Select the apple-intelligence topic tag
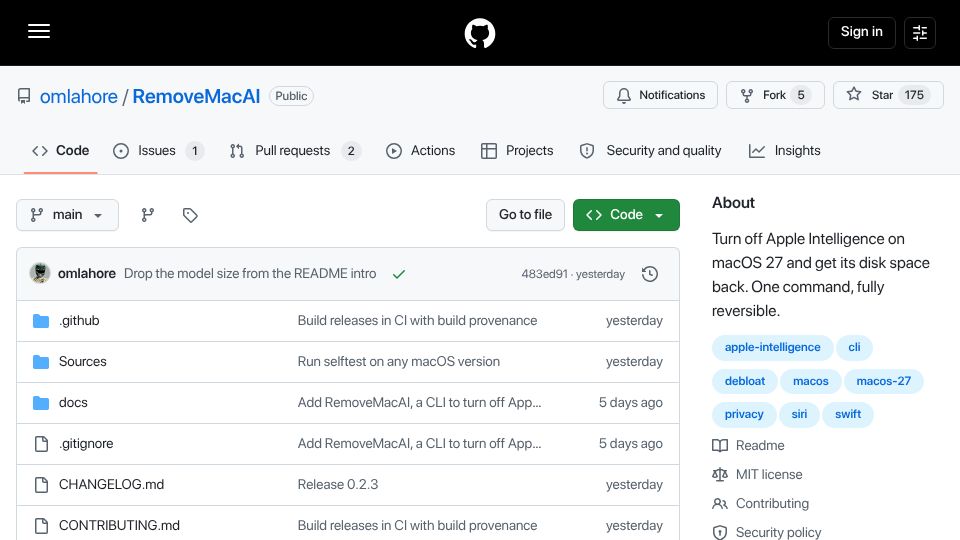 [x=773, y=347]
